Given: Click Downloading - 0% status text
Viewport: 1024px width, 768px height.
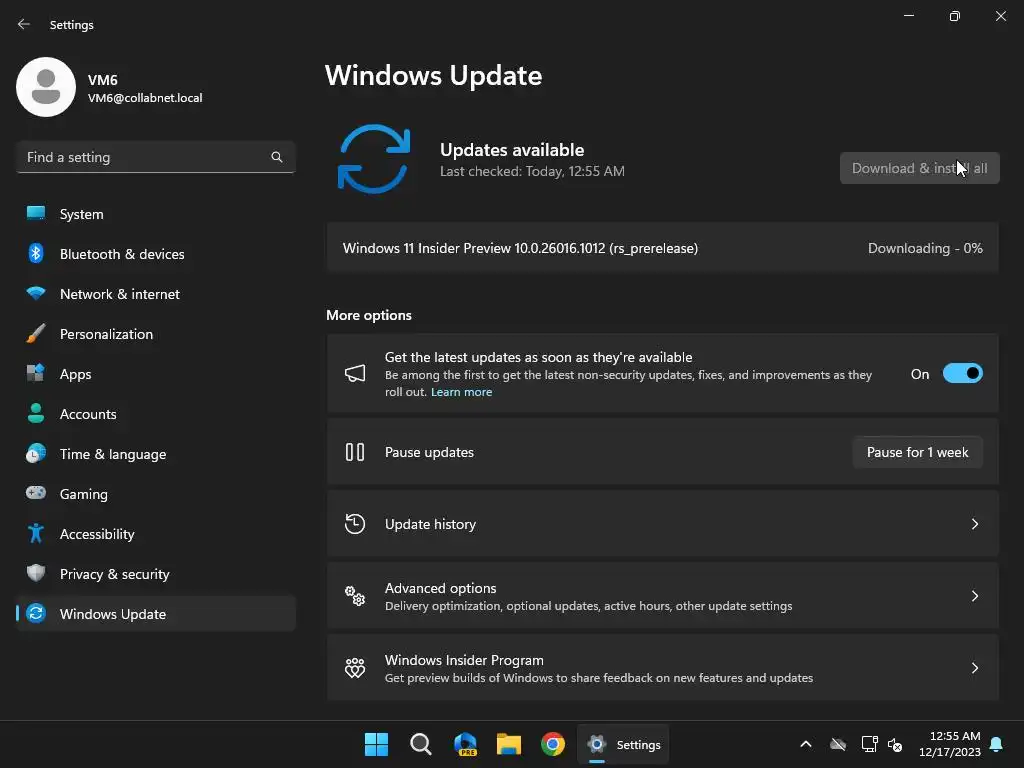Looking at the screenshot, I should click(x=925, y=248).
